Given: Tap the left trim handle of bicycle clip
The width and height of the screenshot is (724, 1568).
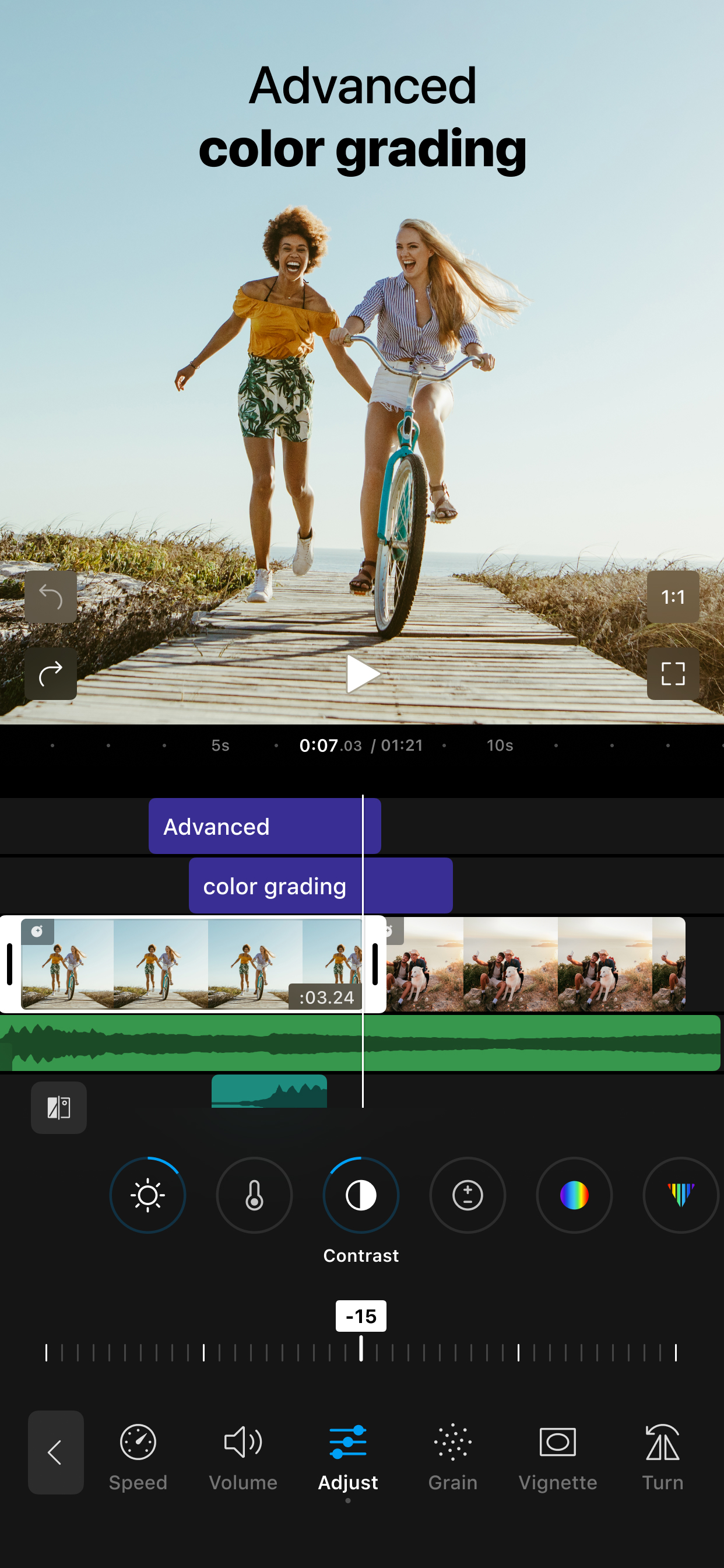Looking at the screenshot, I should (x=10, y=964).
